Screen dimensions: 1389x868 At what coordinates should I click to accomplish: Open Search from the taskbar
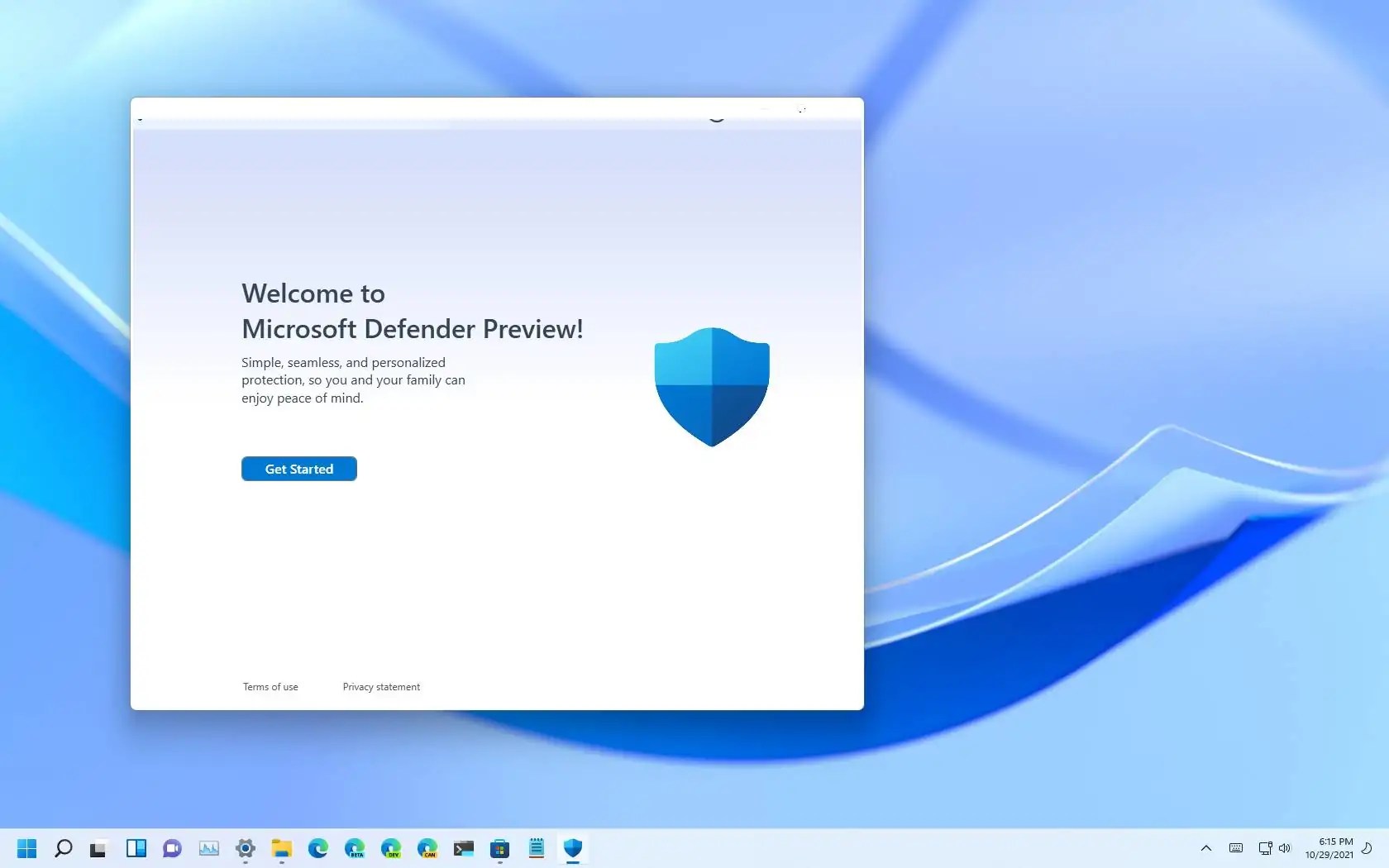pos(63,848)
